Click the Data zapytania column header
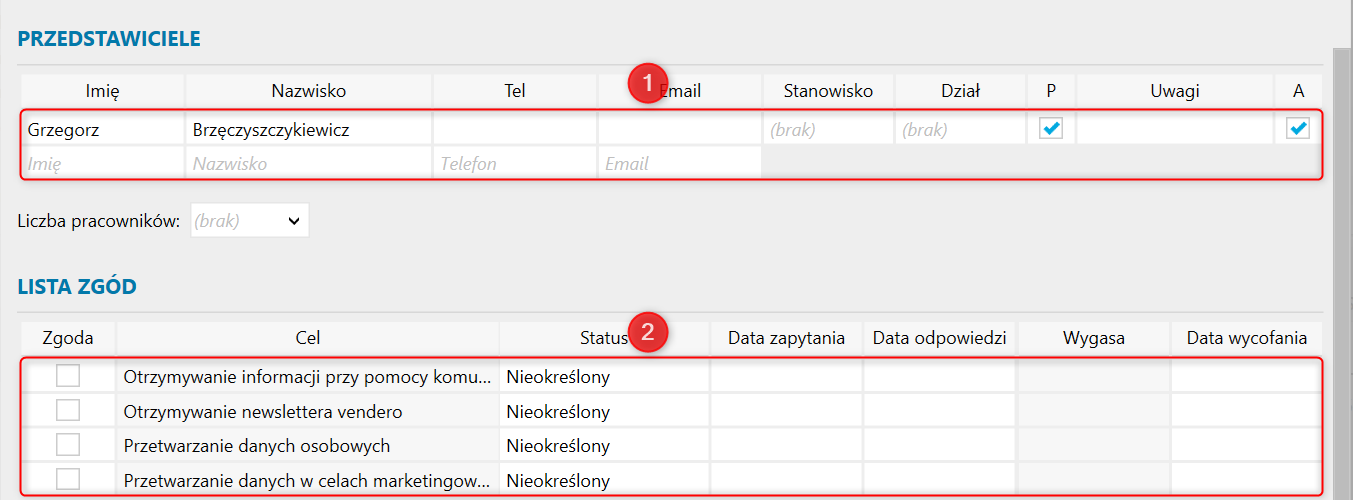The height and width of the screenshot is (500, 1353). 786,338
